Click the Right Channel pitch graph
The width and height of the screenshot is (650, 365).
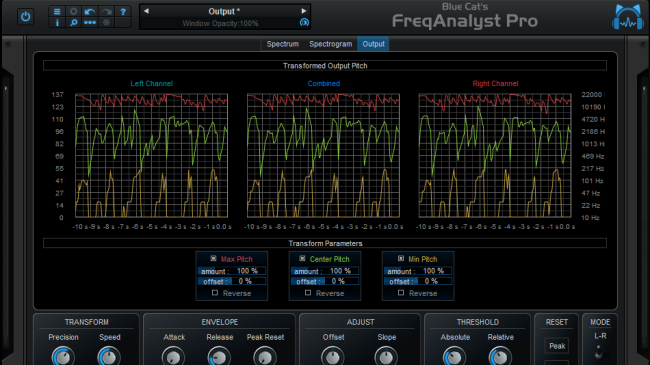(495, 156)
